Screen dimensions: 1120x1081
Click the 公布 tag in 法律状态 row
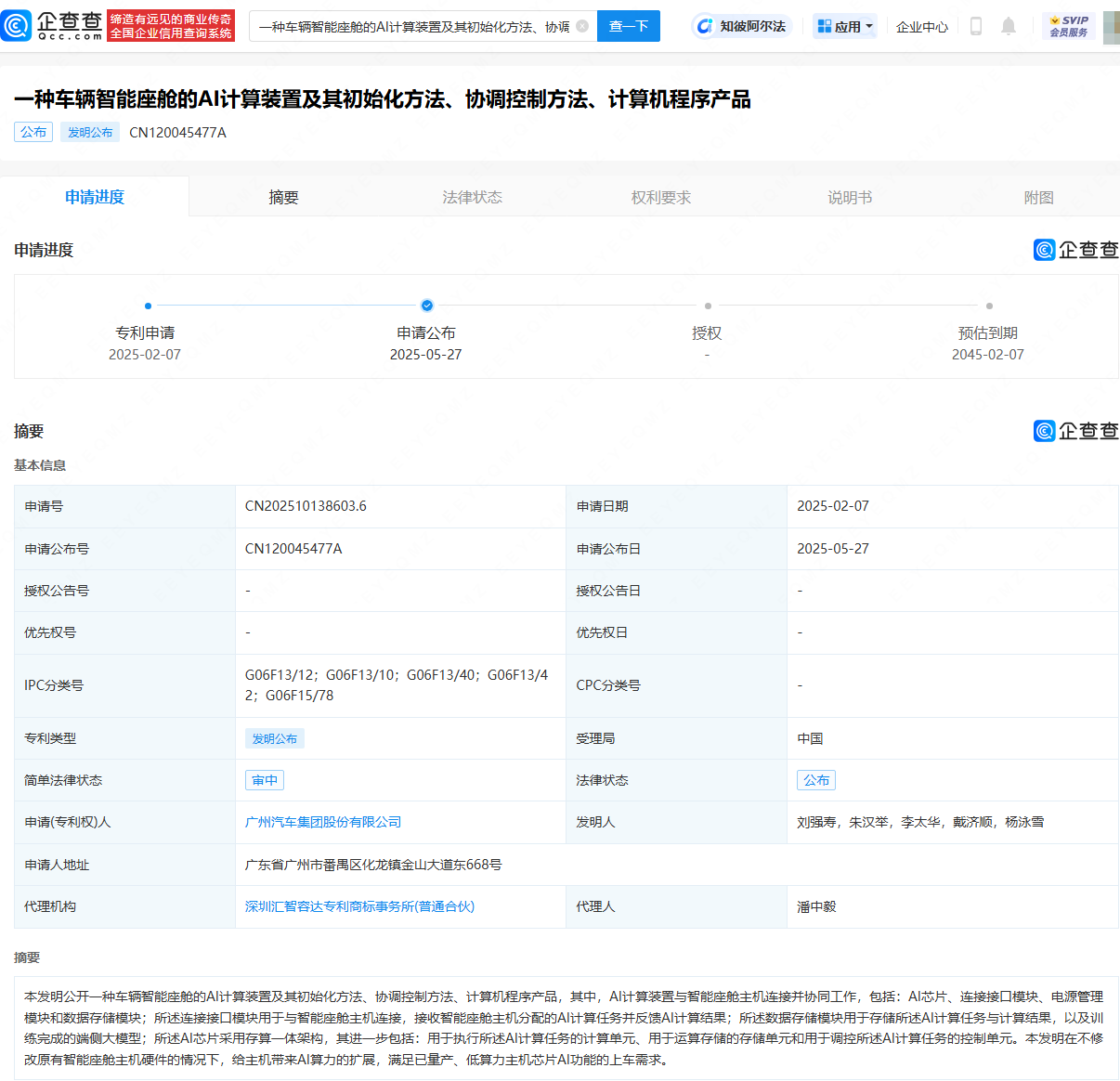pyautogui.click(x=816, y=780)
